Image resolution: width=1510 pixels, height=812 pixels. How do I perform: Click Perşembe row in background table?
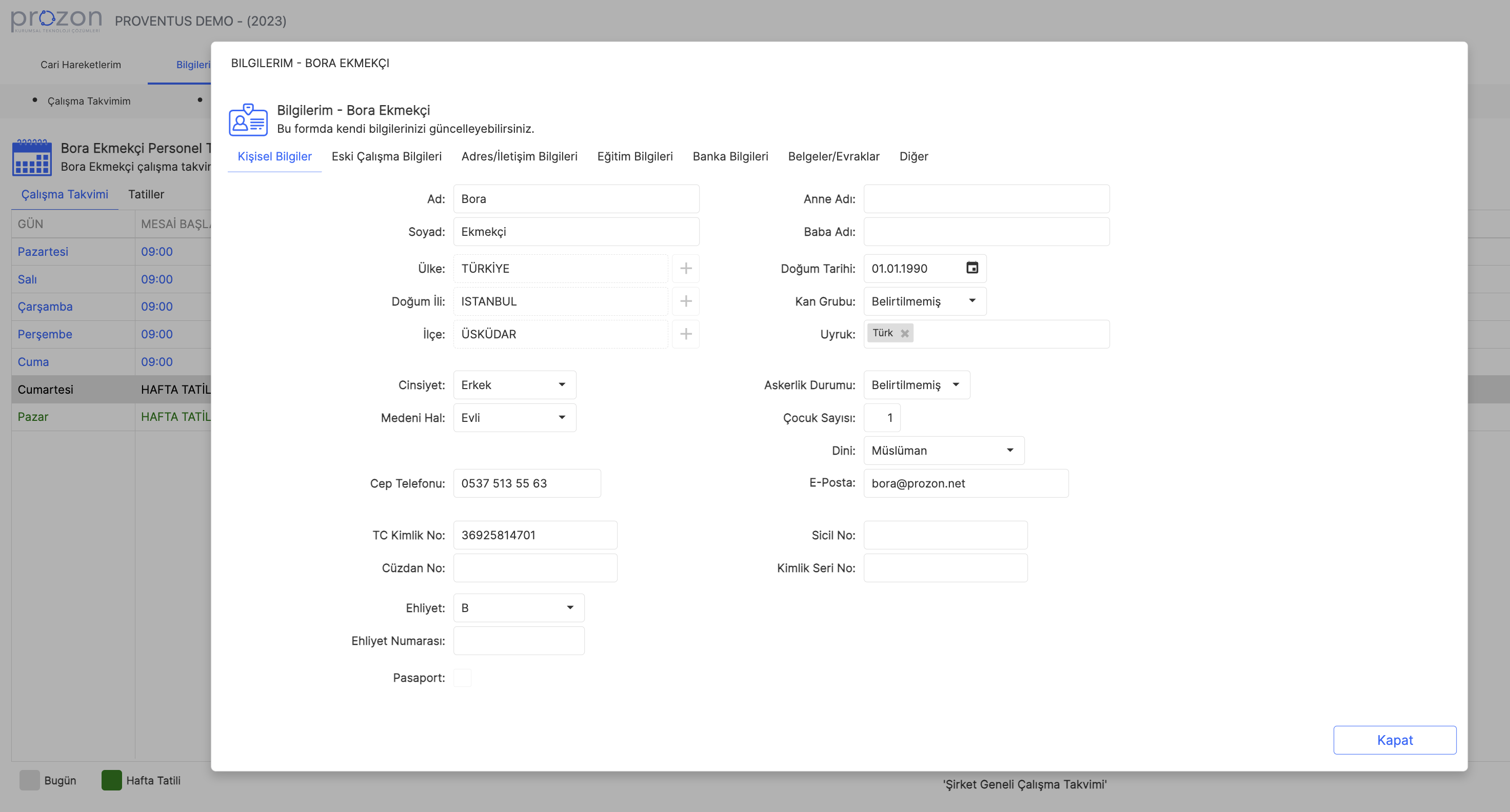point(111,334)
